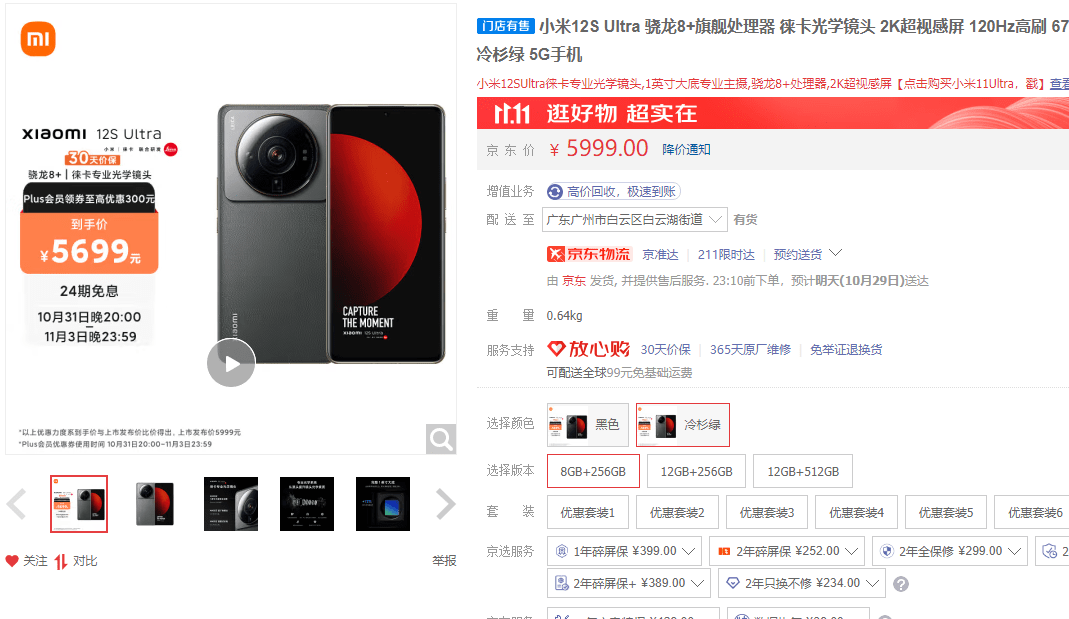Click the 高价回收 recycle icon
Screen dimensions: 1069x619
coord(555,192)
